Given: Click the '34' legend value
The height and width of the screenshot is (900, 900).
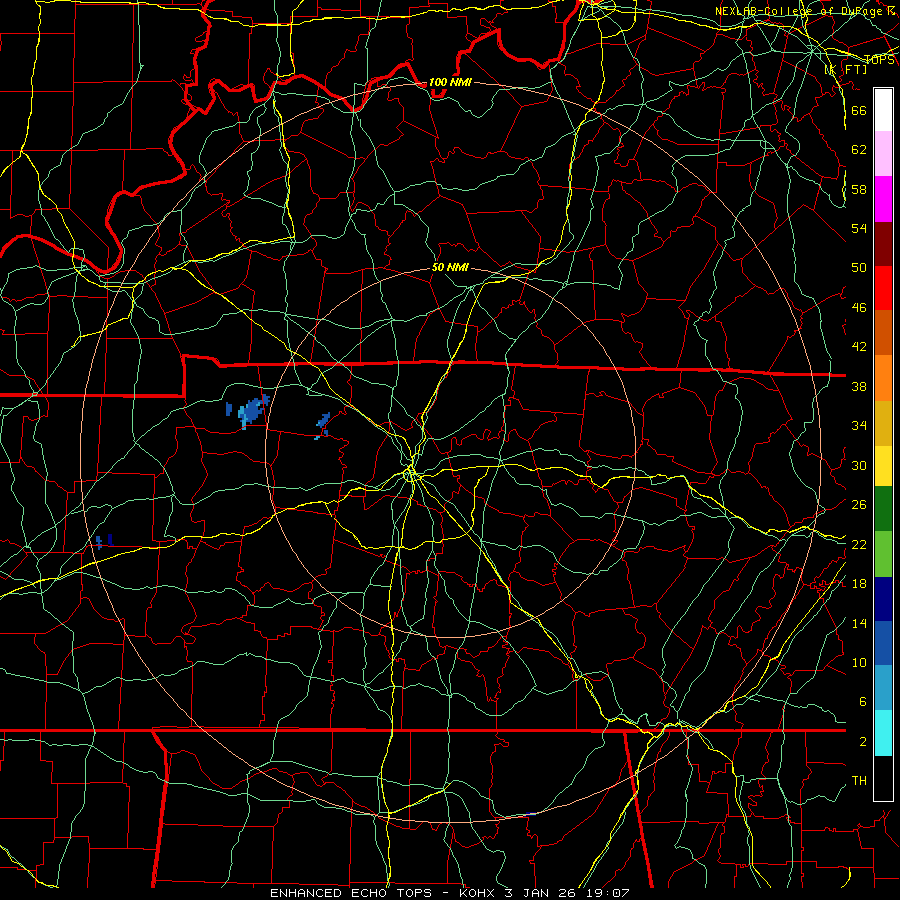Looking at the screenshot, I should coord(859,425).
